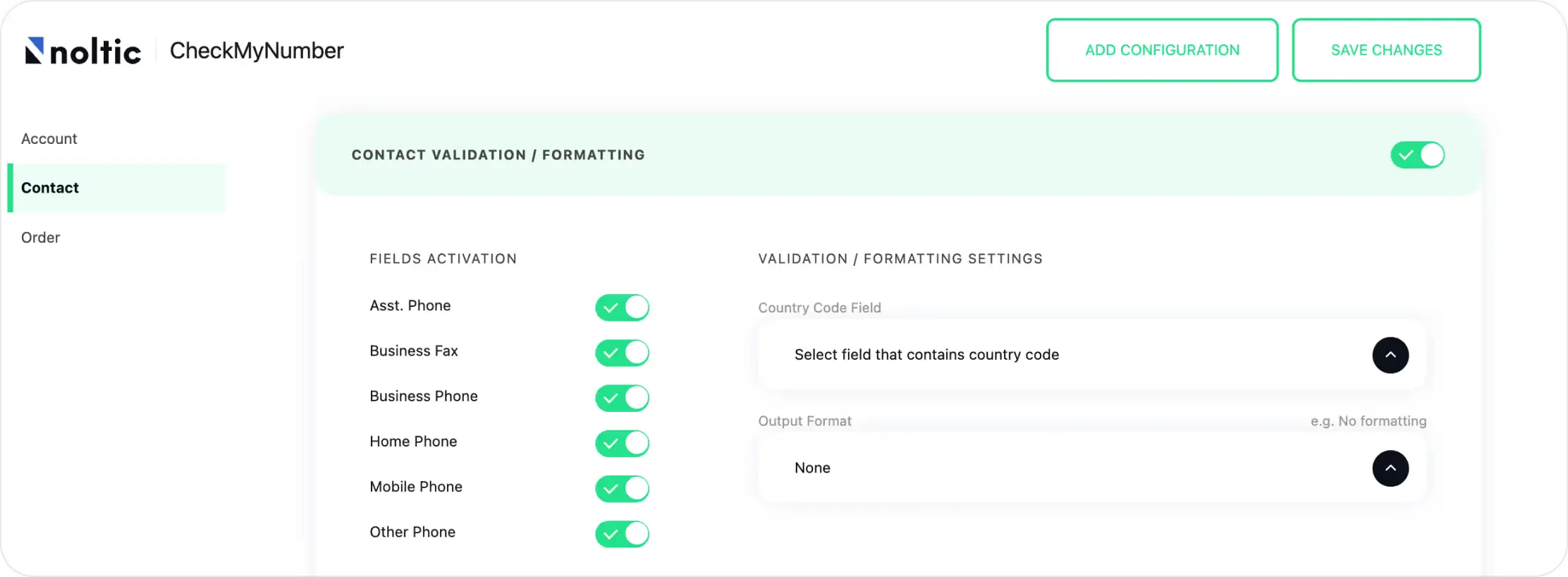Open the Account section
Viewport: 1568px width, 577px height.
click(49, 139)
